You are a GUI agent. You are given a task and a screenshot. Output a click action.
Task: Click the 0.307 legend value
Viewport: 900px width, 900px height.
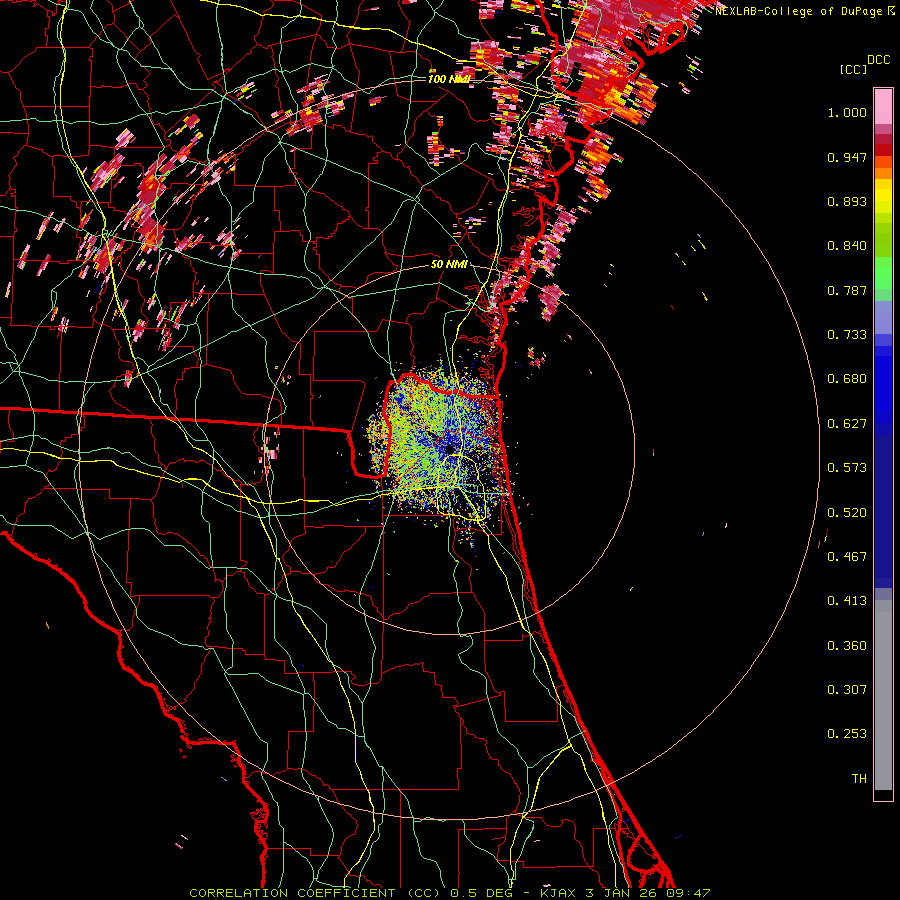coord(847,690)
